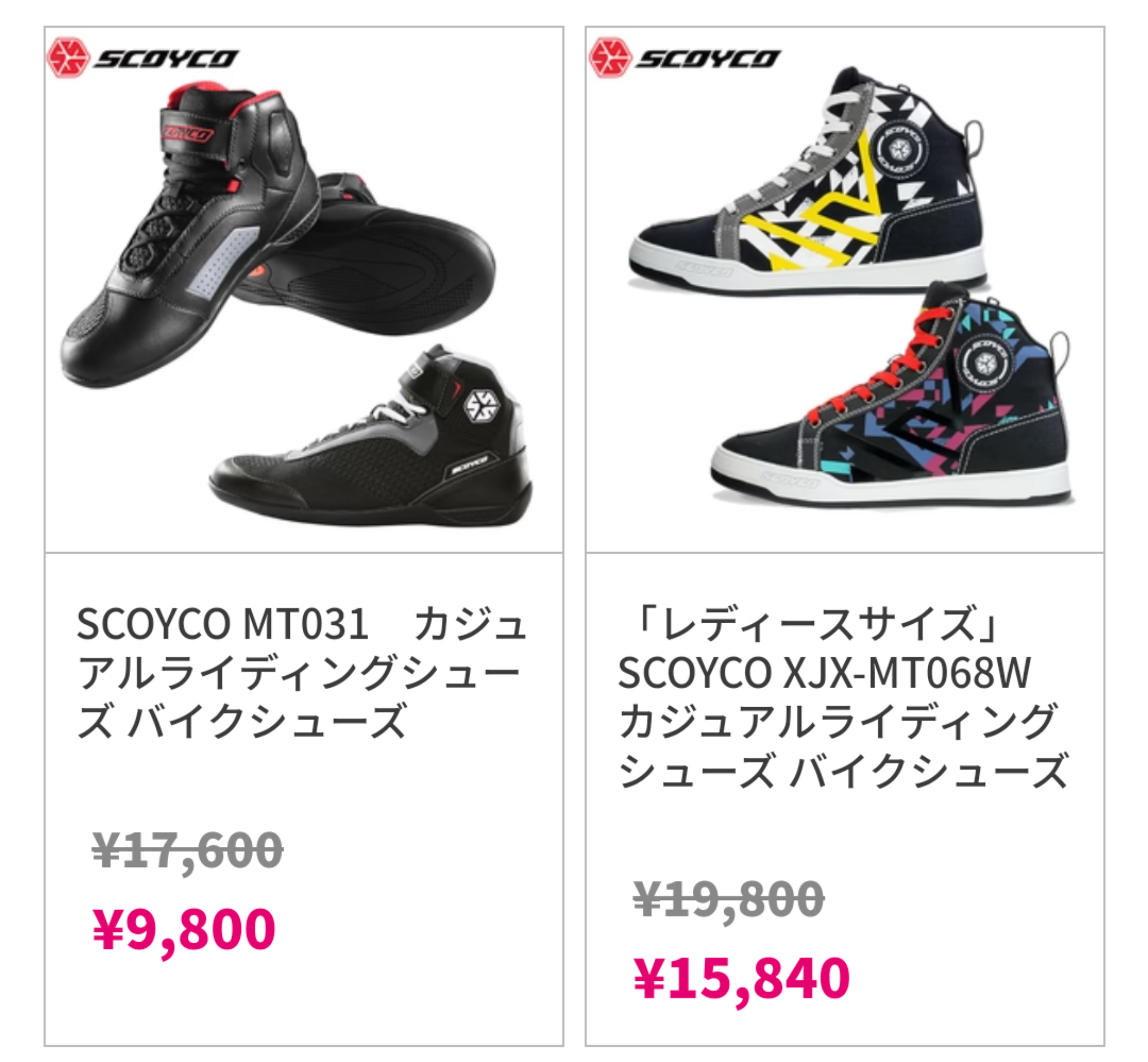Screen dimensions: 1148x1062
Task: Open SCOYCO XJX-MT068W ladies size title link
Action: tap(843, 696)
